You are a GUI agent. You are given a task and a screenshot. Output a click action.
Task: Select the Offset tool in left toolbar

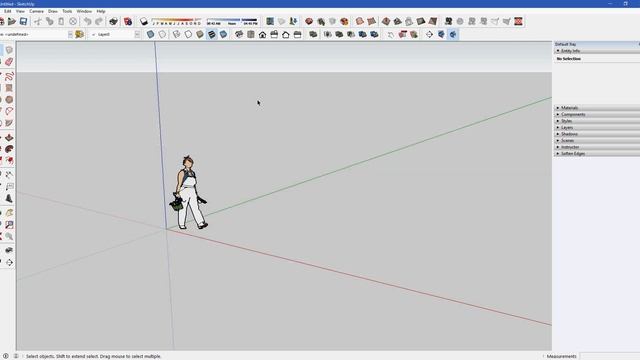pos(9,161)
